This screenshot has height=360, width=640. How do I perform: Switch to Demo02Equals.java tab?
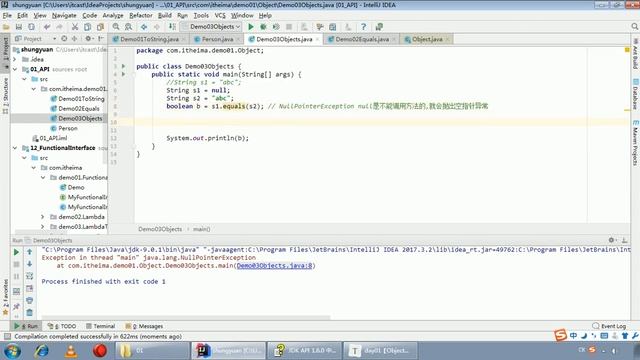click(x=362, y=39)
